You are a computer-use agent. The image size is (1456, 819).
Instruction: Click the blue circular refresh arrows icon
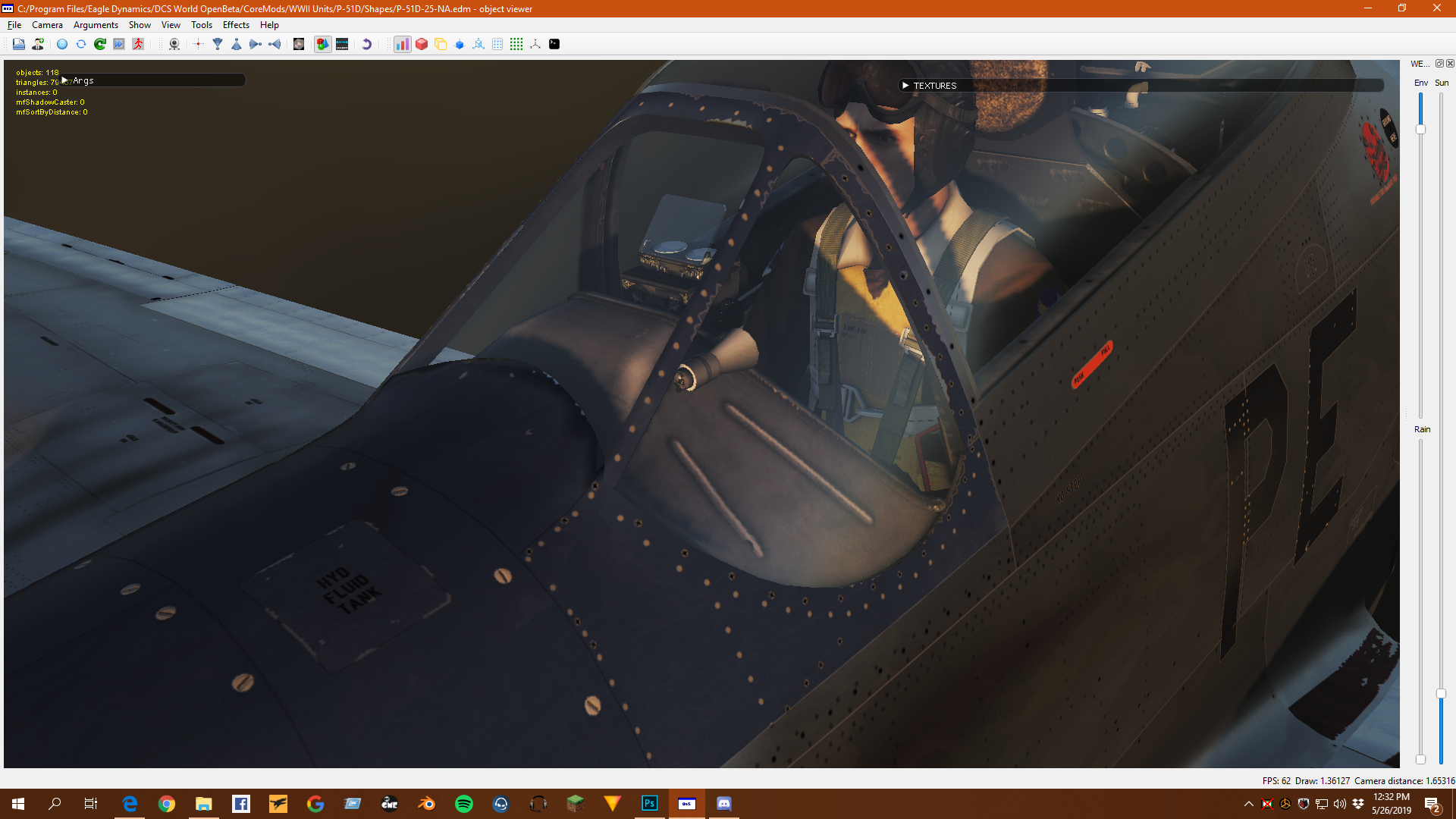81,44
